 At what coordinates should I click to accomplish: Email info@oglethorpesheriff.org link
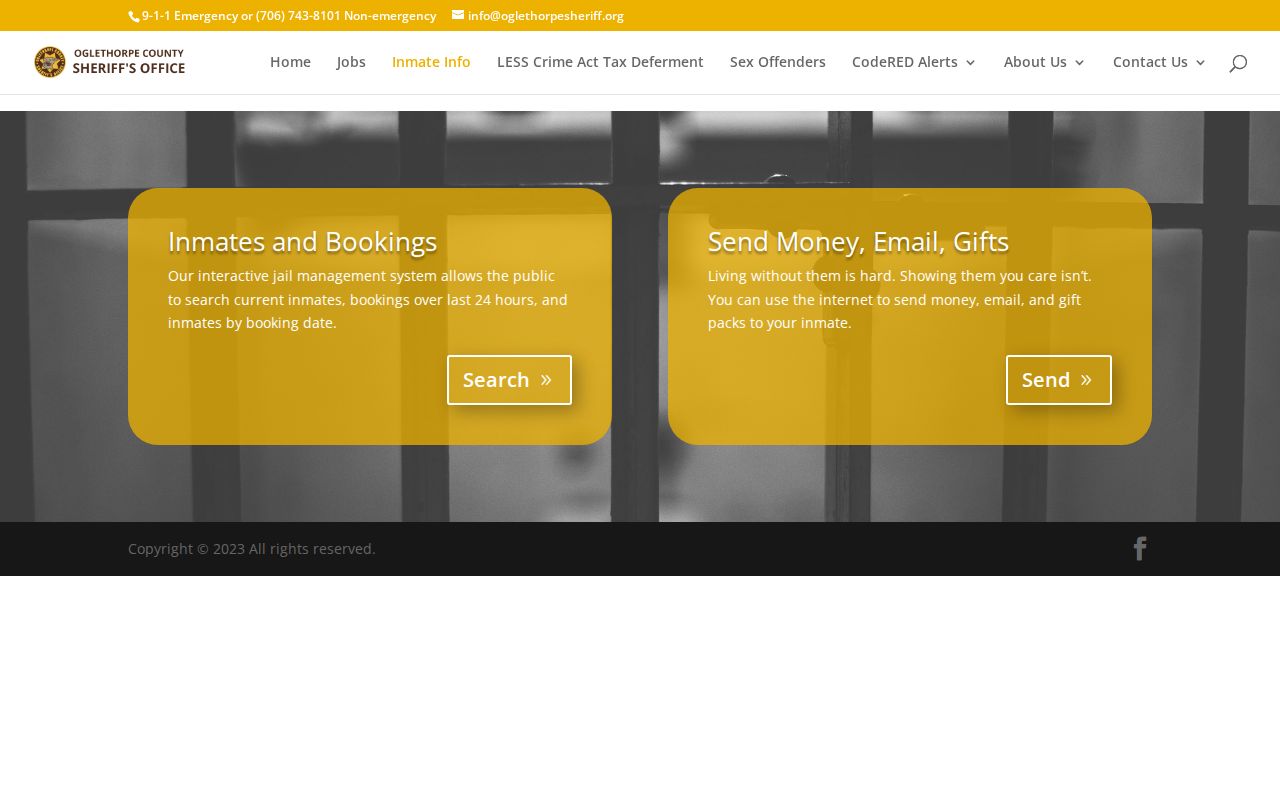coord(546,16)
